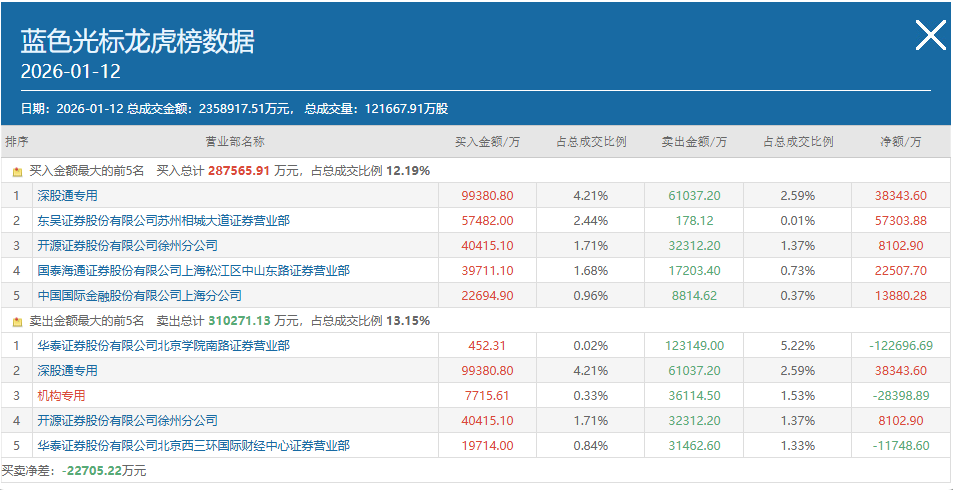Select buy ratio 12.19% in summary
This screenshot has width=953, height=490.
(x=408, y=171)
